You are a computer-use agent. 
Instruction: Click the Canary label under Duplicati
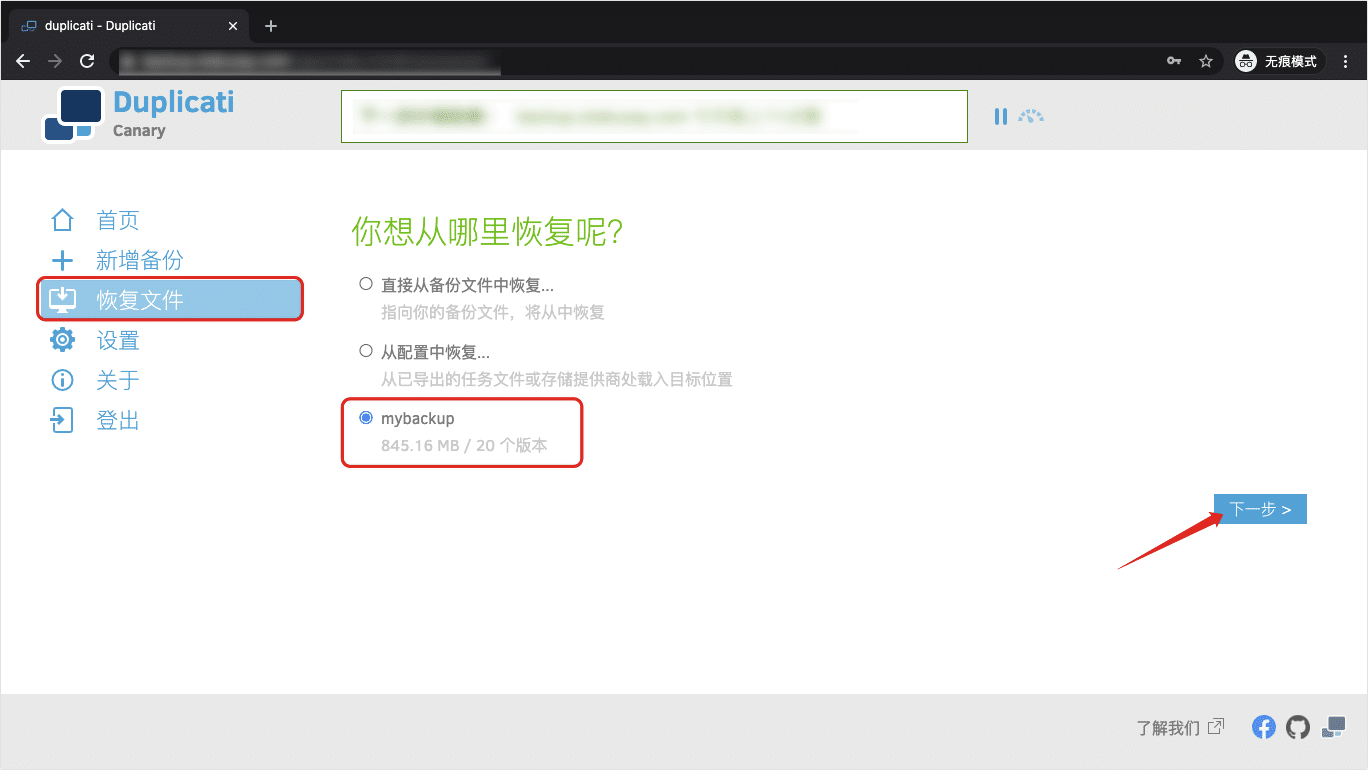[139, 131]
